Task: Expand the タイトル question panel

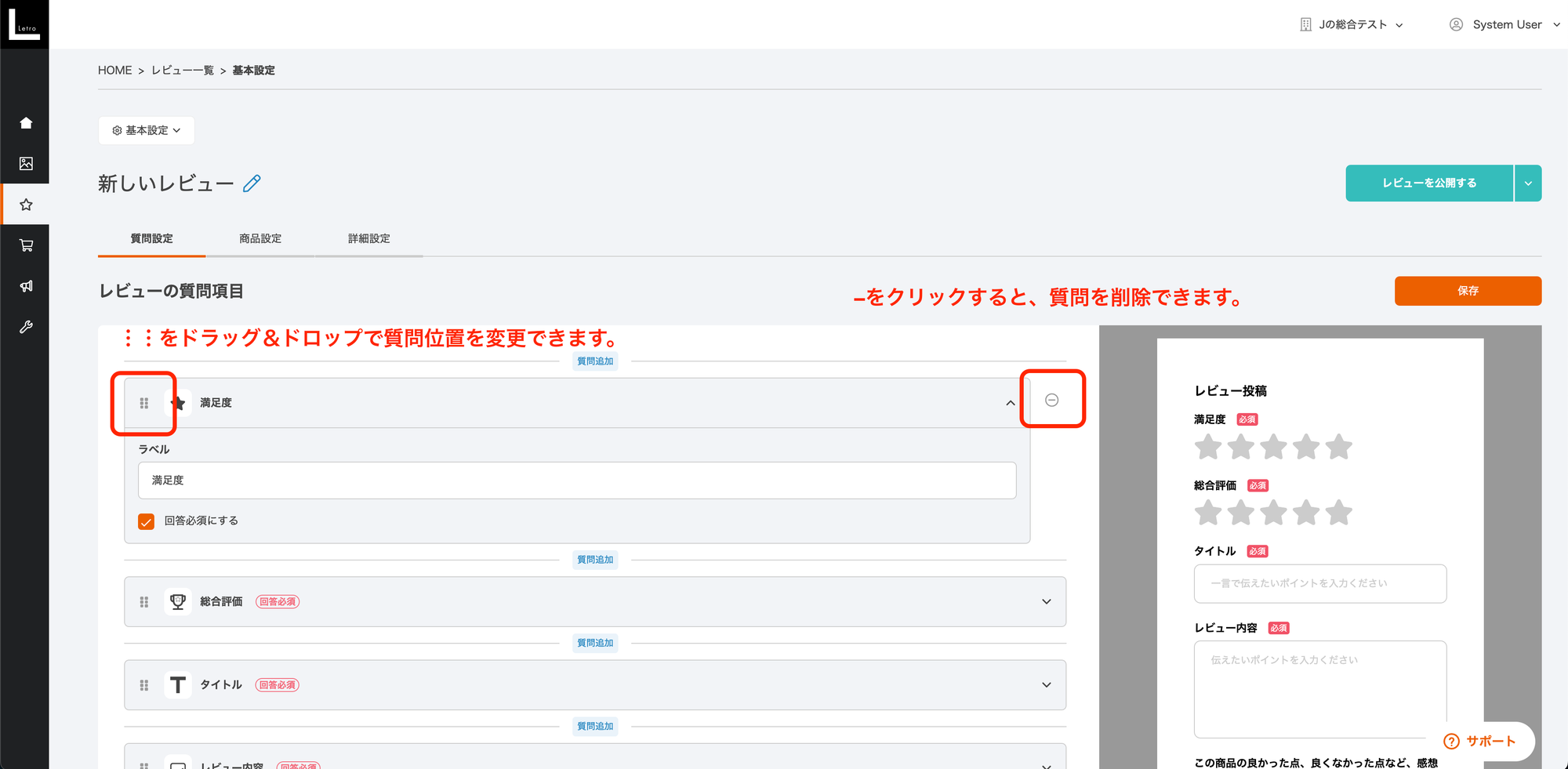Action: click(x=1046, y=685)
